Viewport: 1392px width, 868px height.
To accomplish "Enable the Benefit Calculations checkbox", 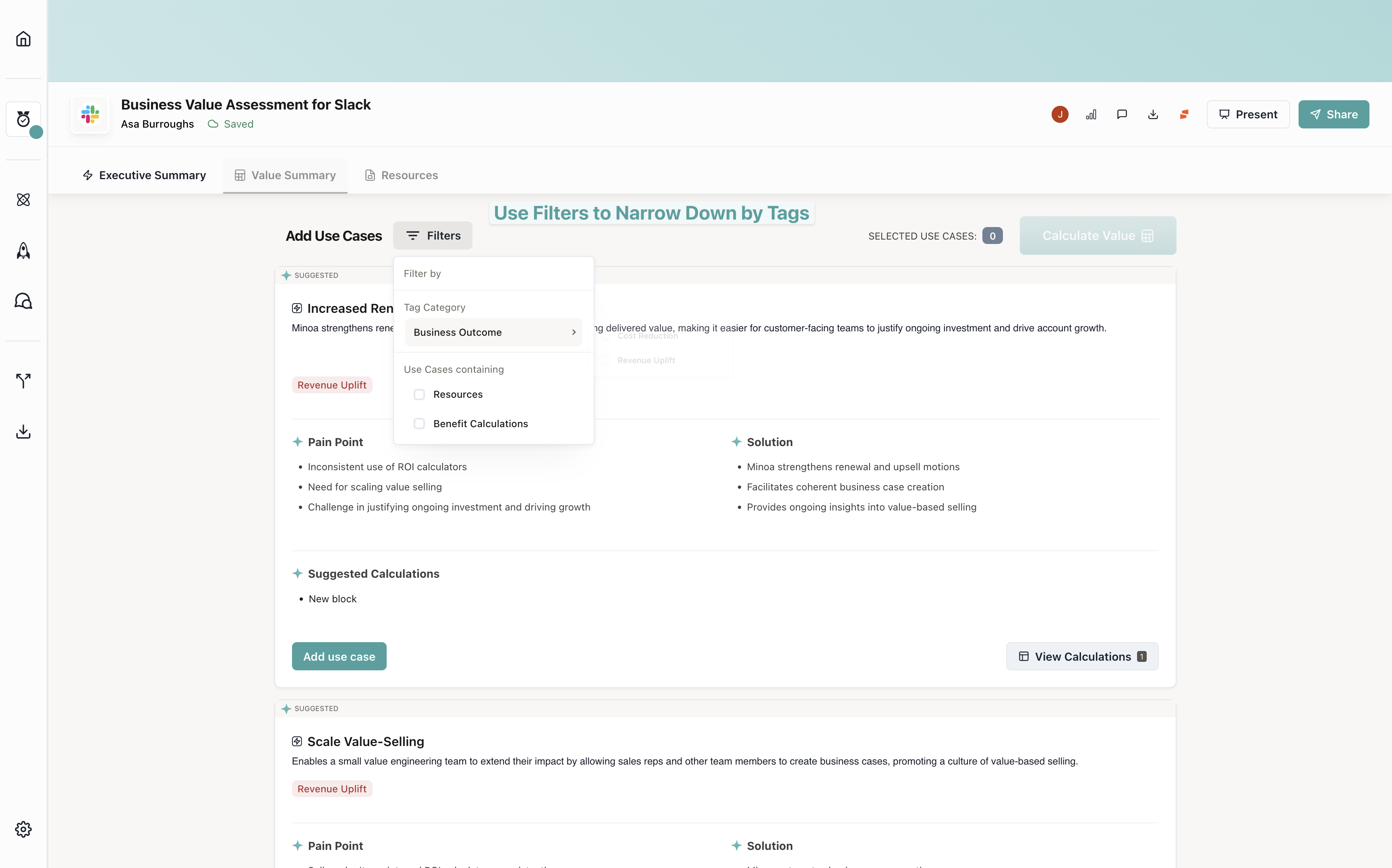I will [419, 424].
